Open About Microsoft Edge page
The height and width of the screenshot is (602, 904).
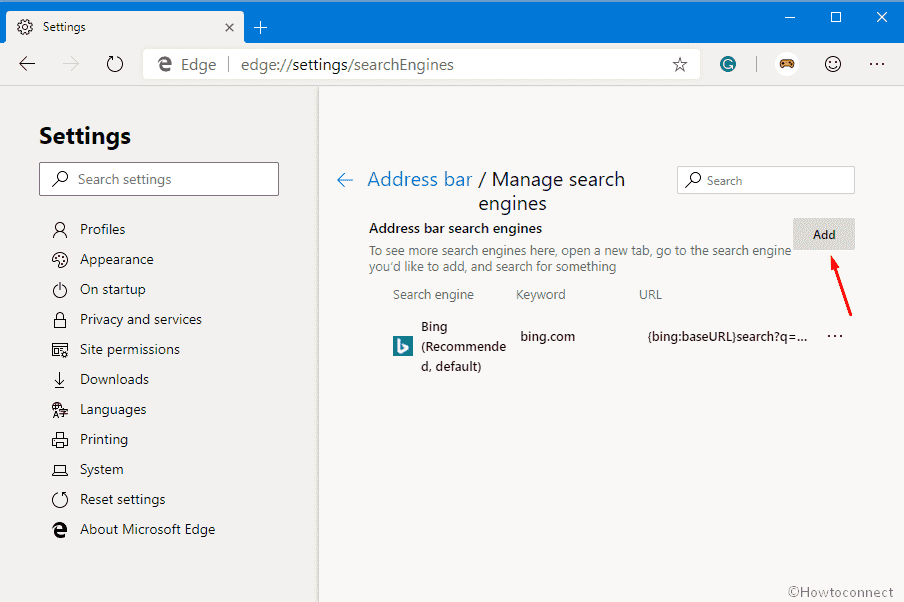[x=148, y=529]
